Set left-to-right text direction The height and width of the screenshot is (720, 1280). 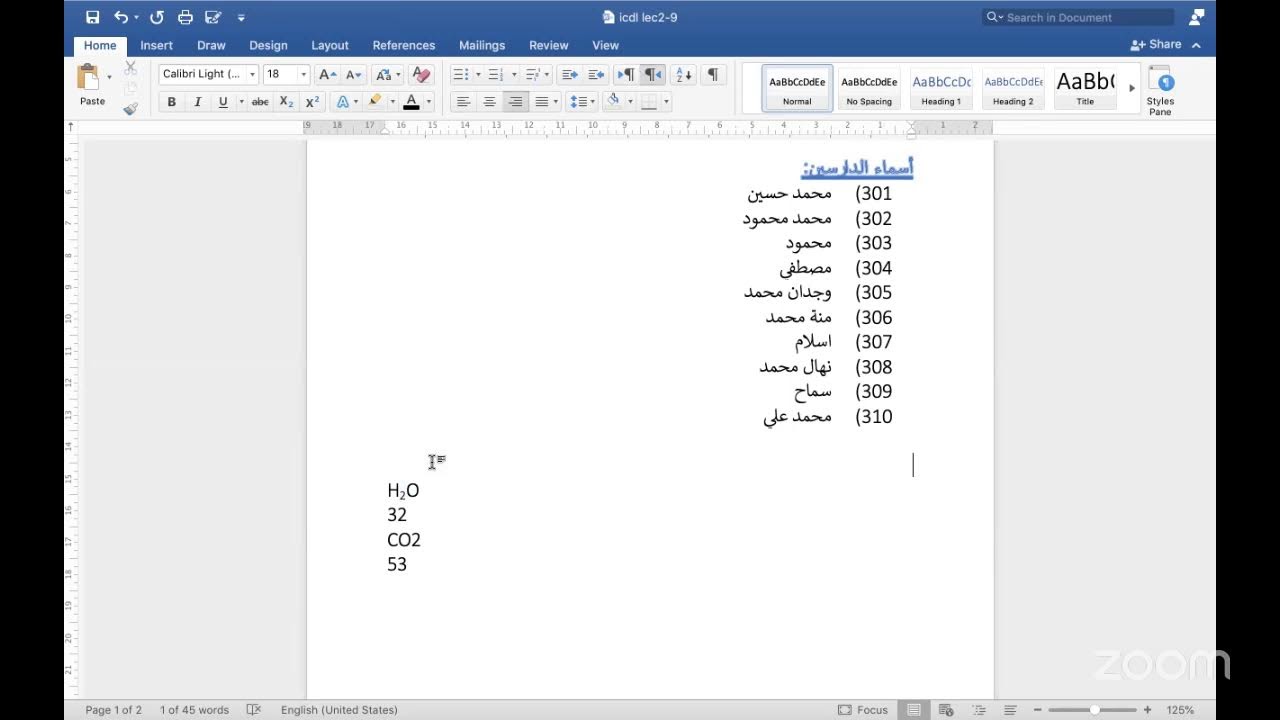(626, 74)
